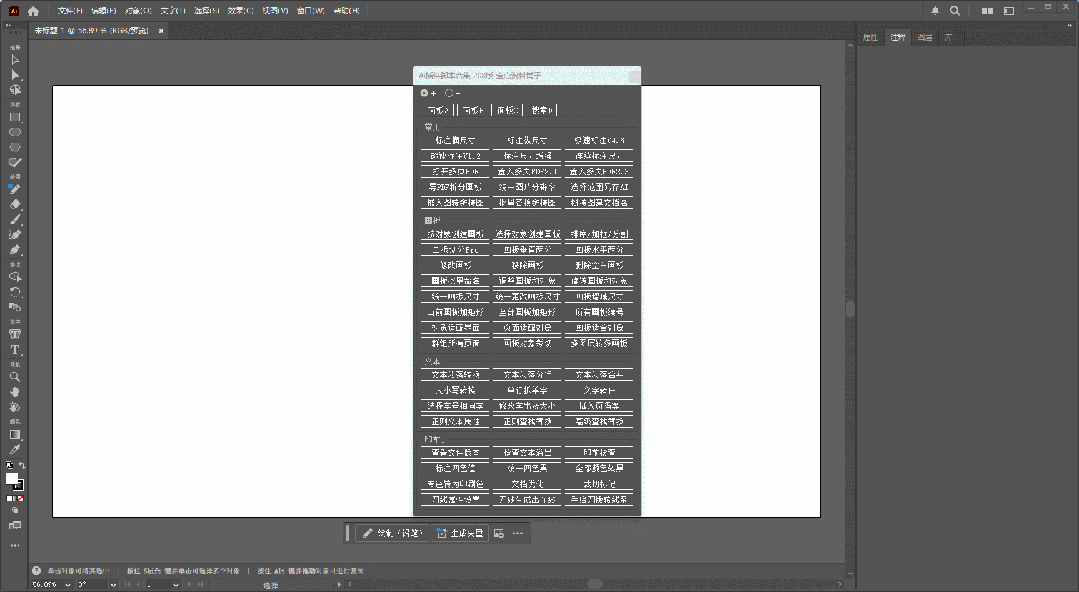Viewport: 1079px width, 592px height.
Task: Run the 画板垂直两分 script button
Action: (x=527, y=250)
